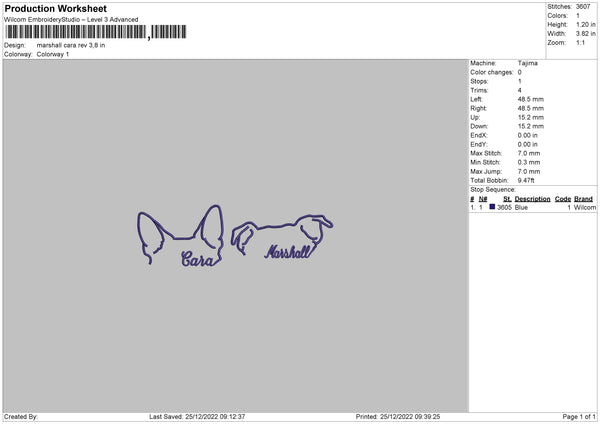Click Width value 3.82 in
Viewport: 600px width, 424px height.
point(585,34)
